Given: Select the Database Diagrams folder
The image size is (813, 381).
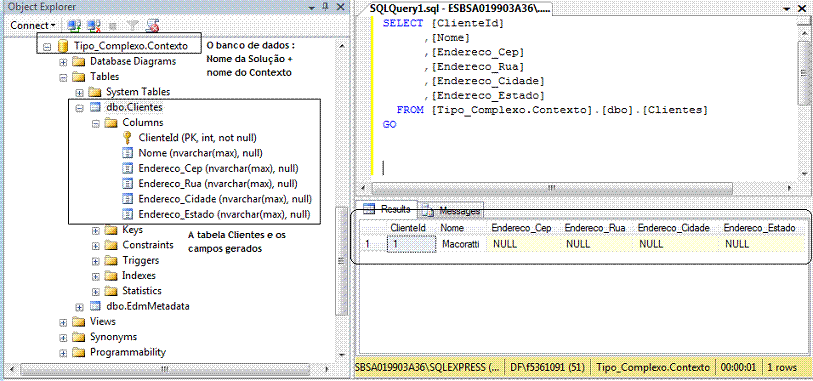Looking at the screenshot, I should (133, 62).
